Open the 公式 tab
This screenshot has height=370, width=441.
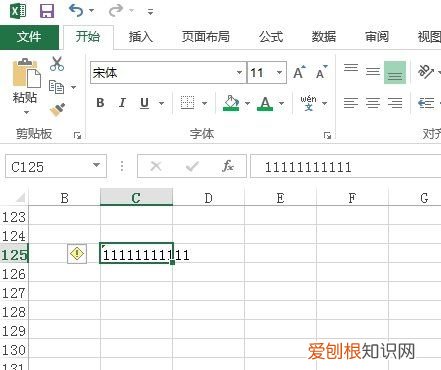(271, 36)
